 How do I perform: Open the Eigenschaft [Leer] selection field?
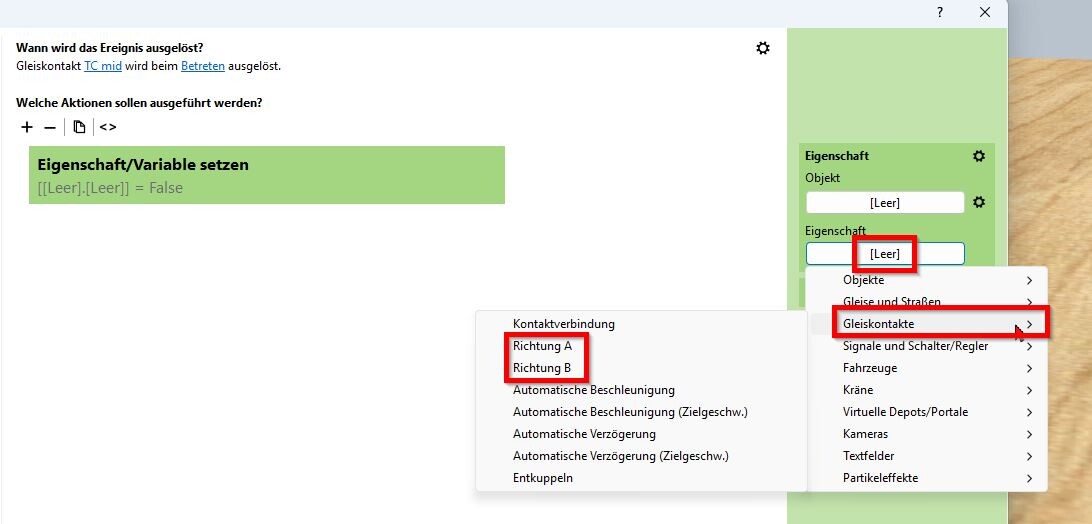click(x=885, y=254)
